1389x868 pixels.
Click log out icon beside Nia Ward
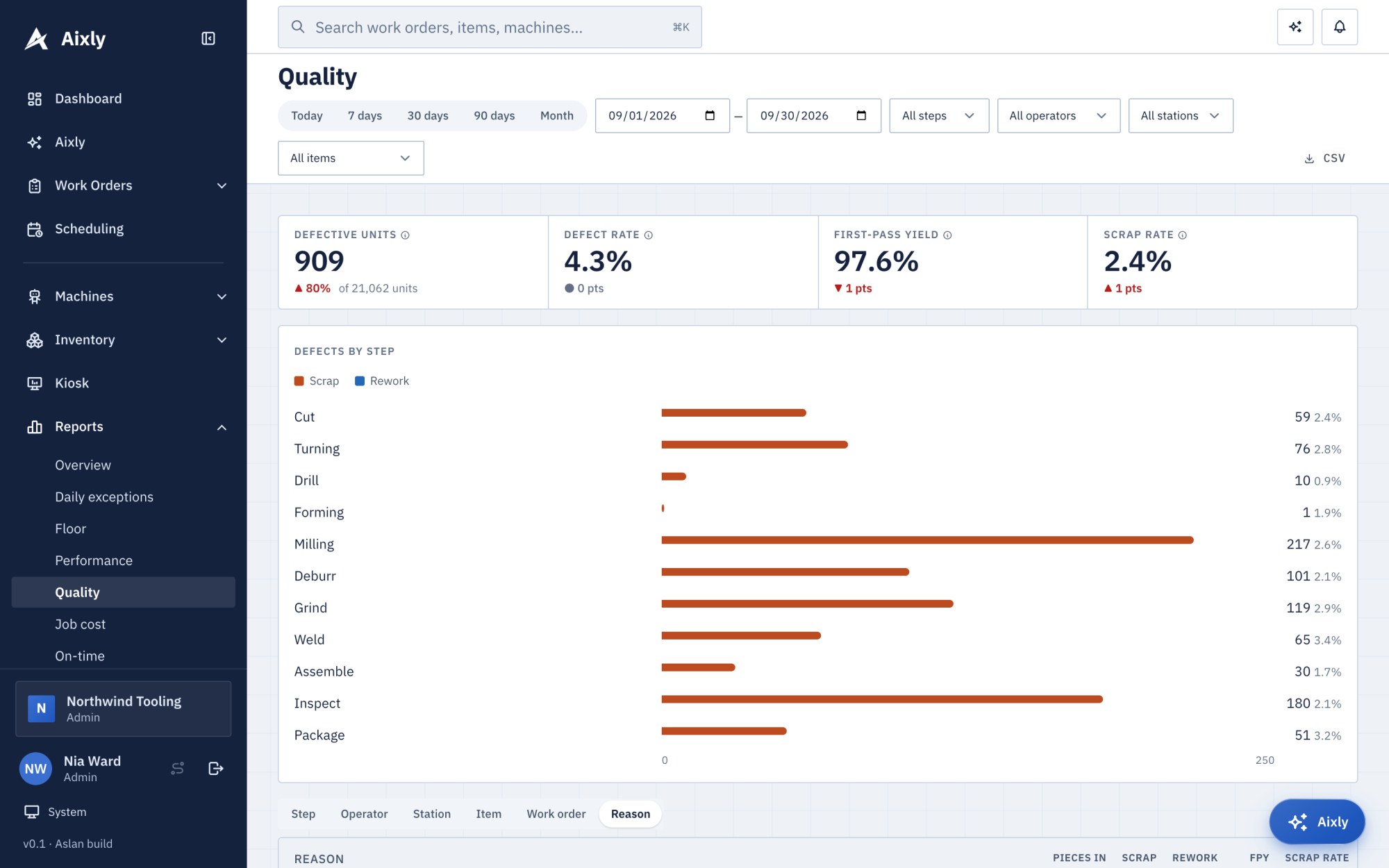click(x=216, y=768)
